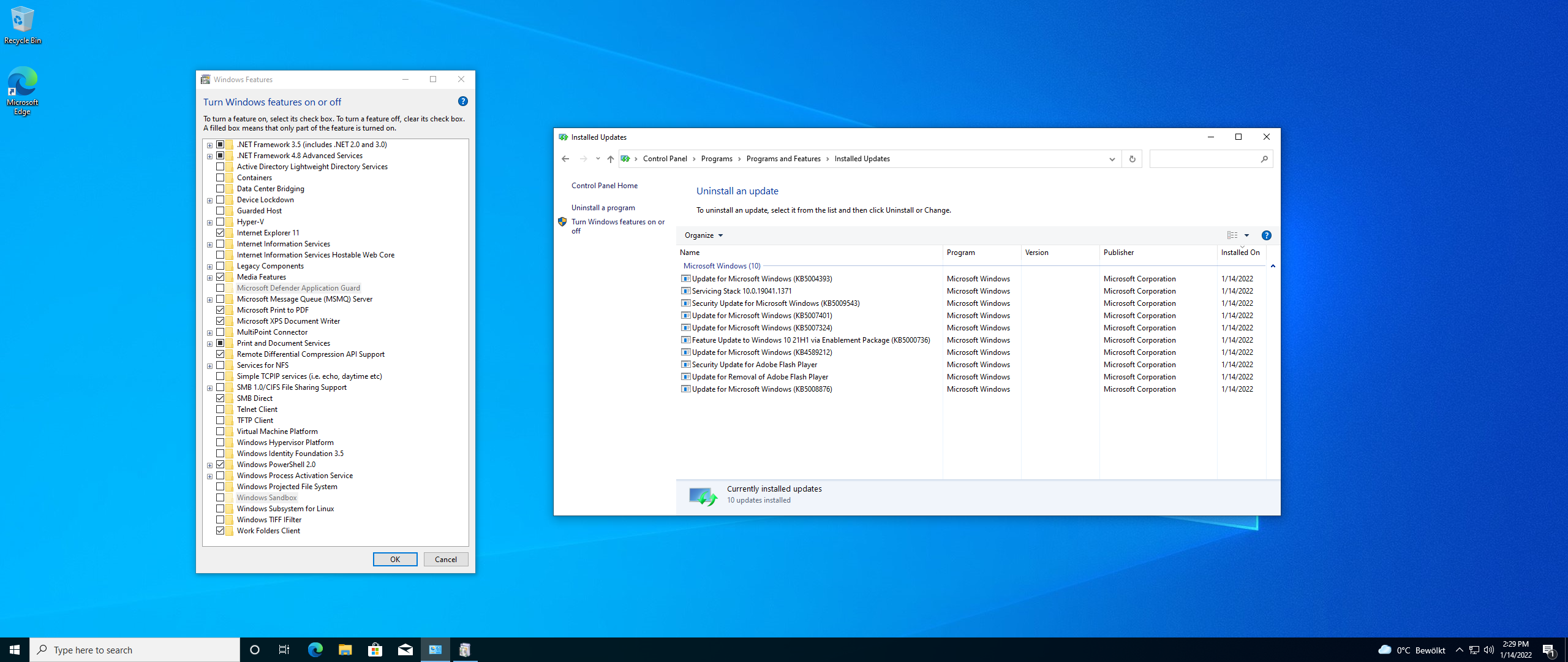Click Programs and Features breadcrumb
Screen dimensions: 1568x662
tap(783, 159)
